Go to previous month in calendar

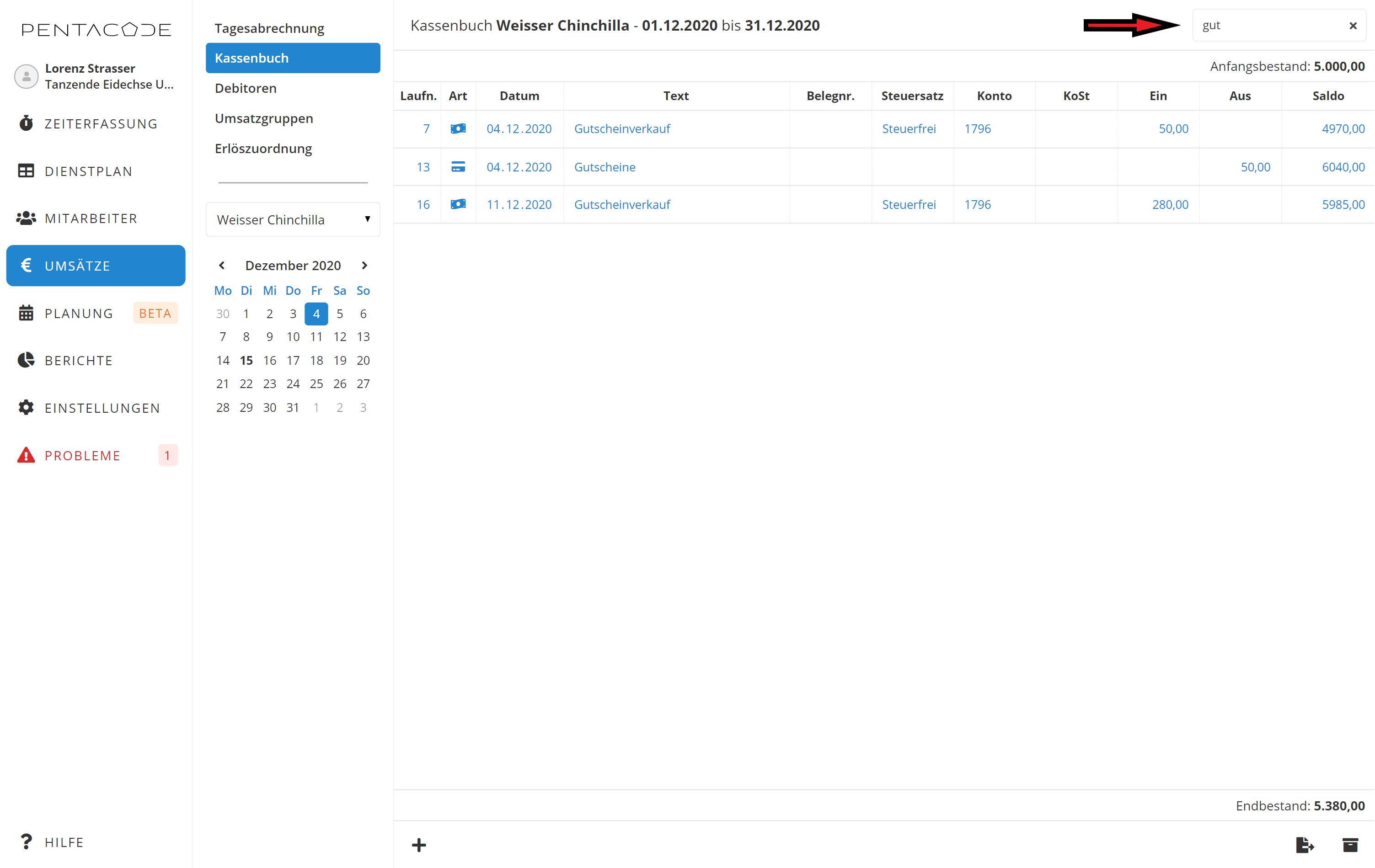[x=222, y=266]
